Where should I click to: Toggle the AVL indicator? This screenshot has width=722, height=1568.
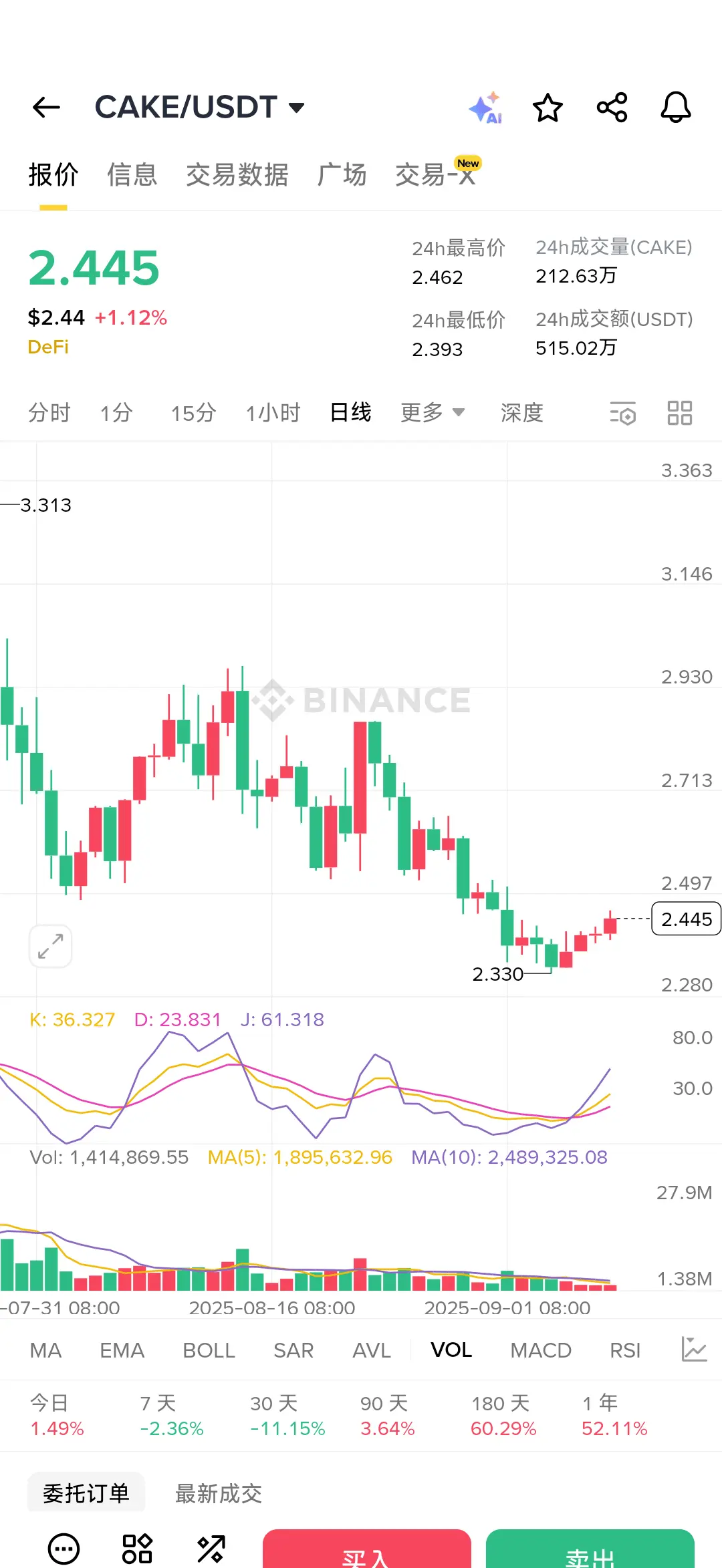tap(372, 1350)
